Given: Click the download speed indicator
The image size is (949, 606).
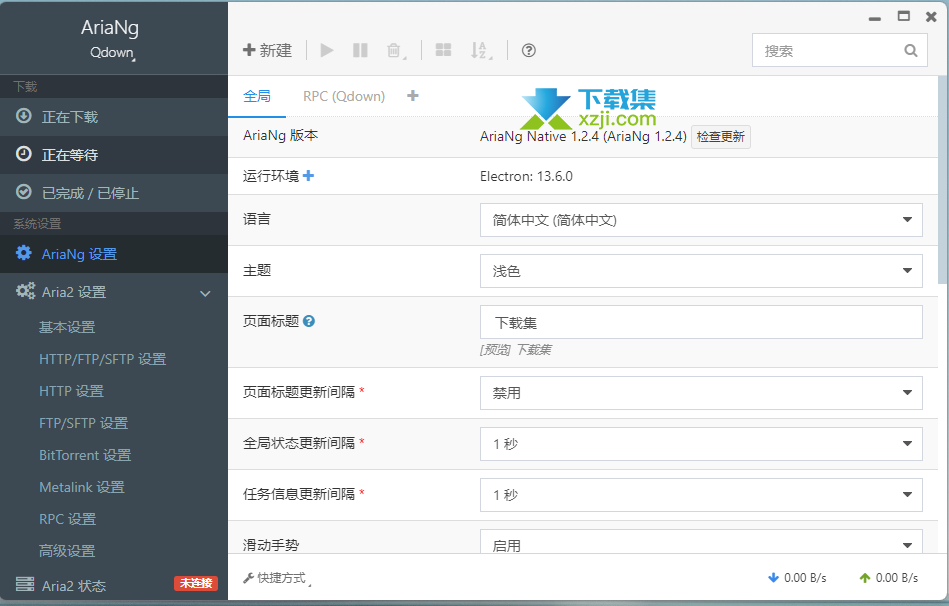Looking at the screenshot, I should tap(797, 578).
